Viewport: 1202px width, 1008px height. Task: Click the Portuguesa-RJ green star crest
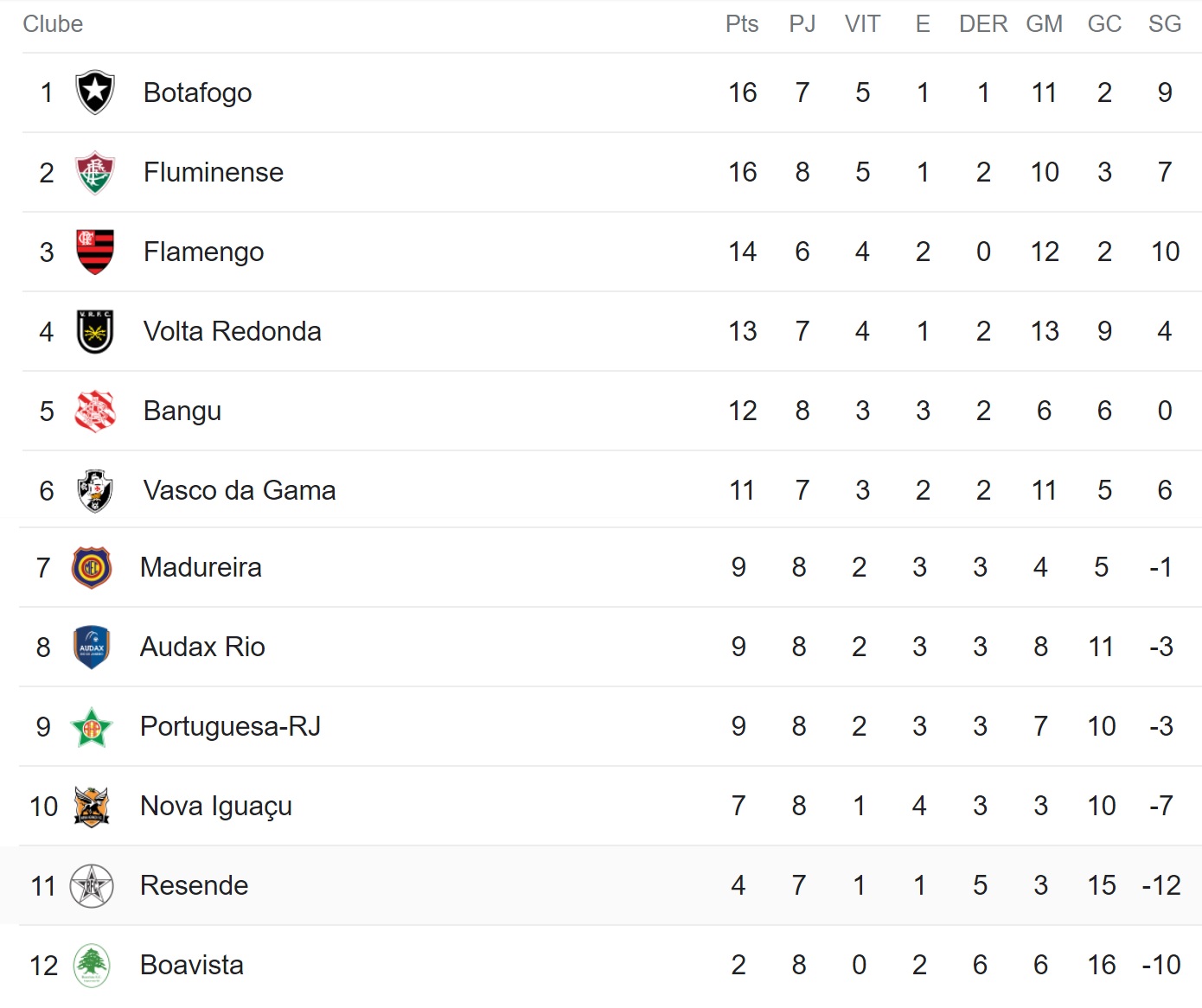click(92, 726)
